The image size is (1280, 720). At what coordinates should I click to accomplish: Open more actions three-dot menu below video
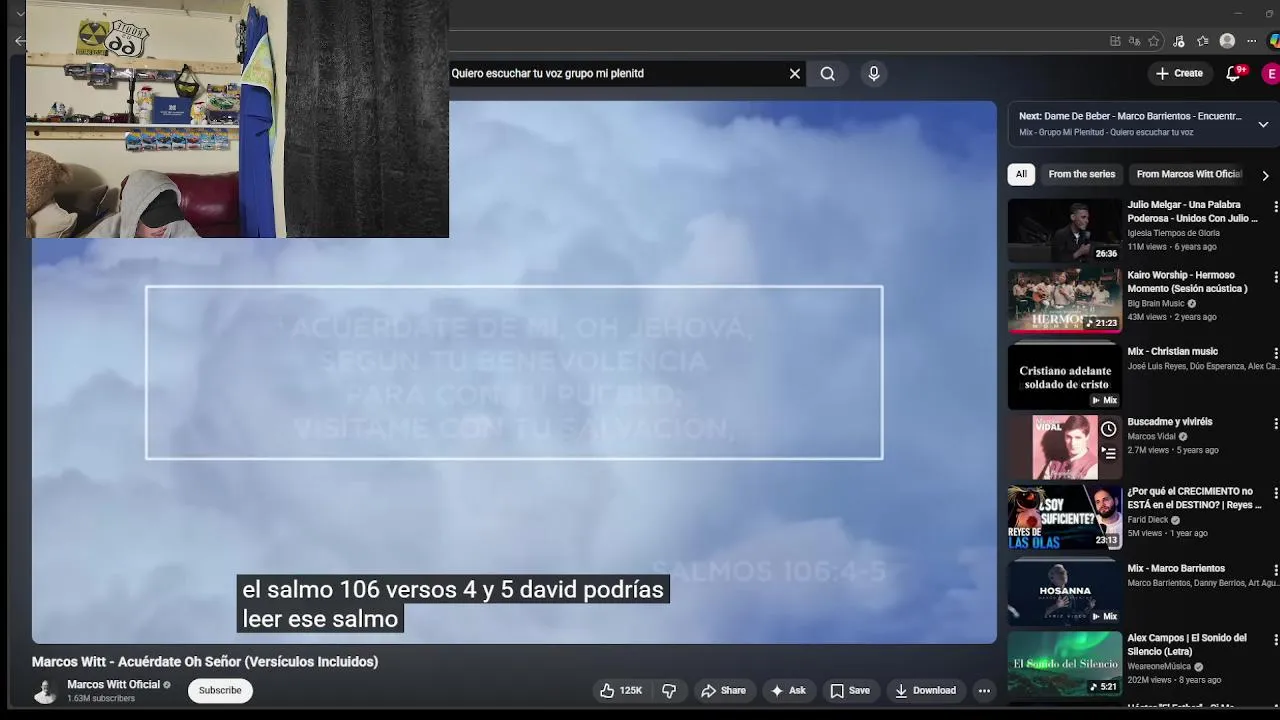pyautogui.click(x=984, y=691)
